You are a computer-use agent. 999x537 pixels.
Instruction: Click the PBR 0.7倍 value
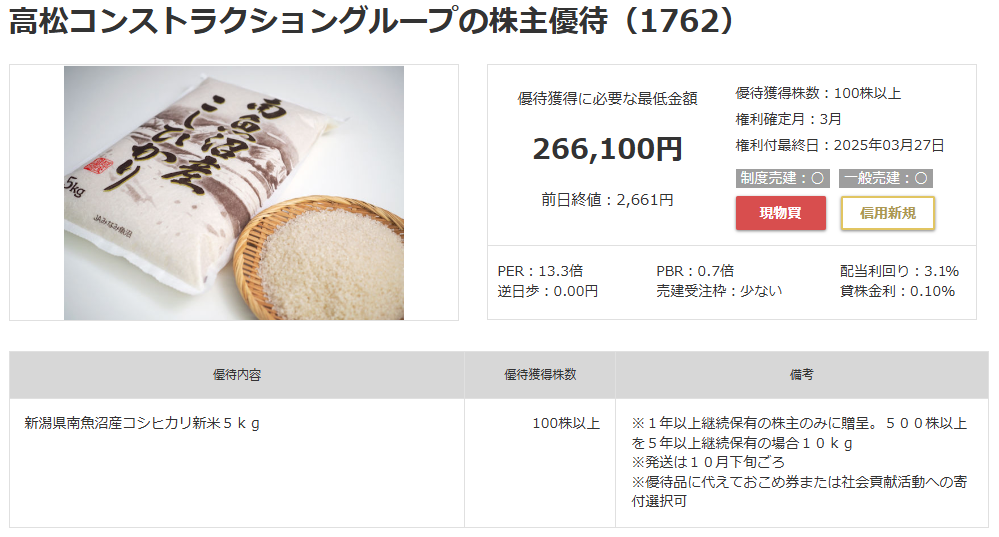click(695, 271)
